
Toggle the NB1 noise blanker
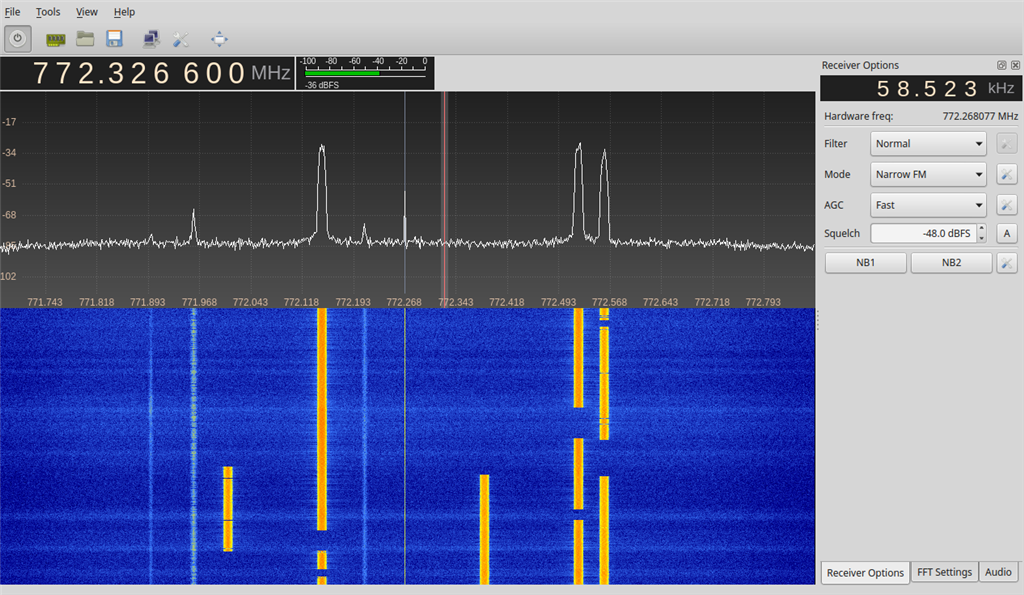[x=865, y=263]
